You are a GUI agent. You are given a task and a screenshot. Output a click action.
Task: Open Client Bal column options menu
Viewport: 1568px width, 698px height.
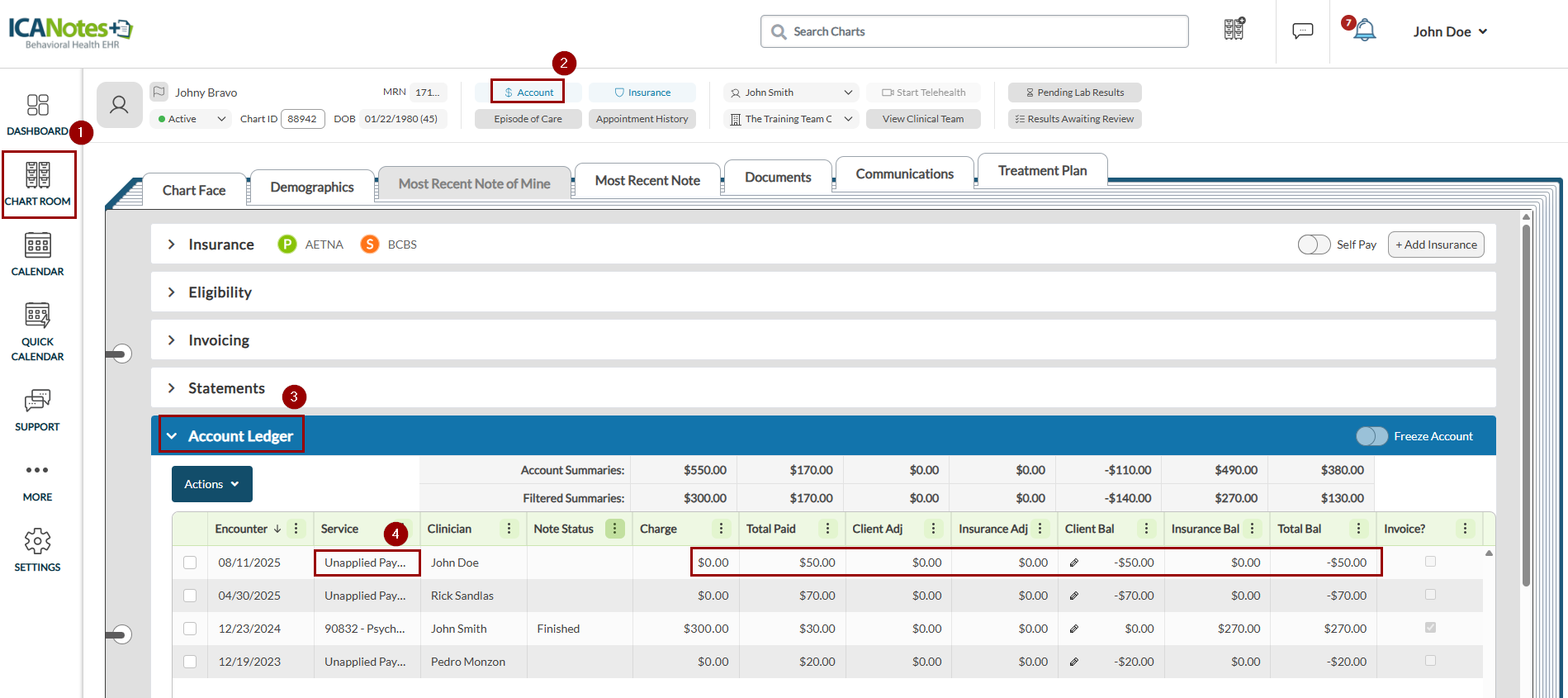(1147, 529)
